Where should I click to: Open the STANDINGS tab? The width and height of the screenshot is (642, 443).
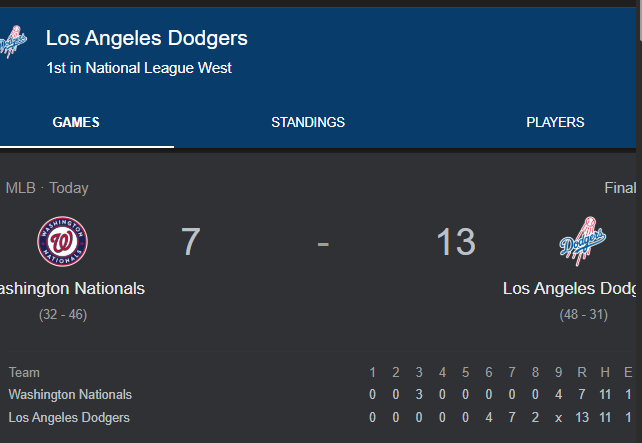308,123
